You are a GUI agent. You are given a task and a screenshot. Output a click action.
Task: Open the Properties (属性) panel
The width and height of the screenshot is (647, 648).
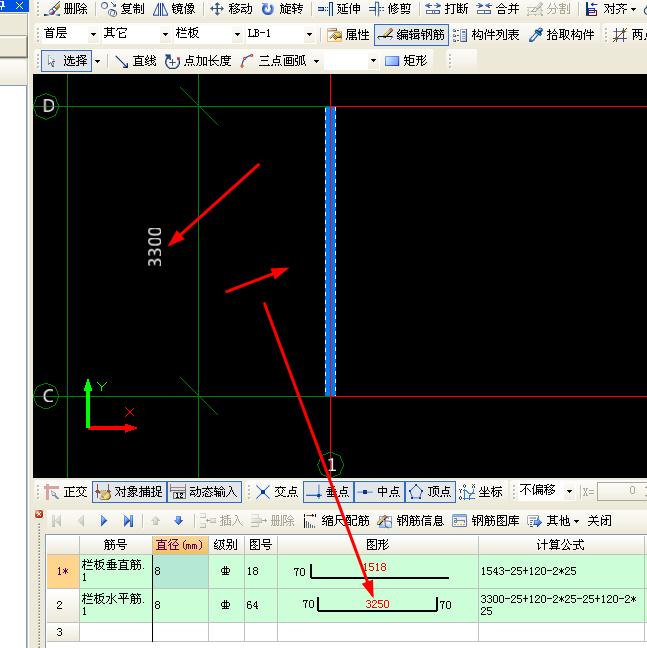[348, 35]
